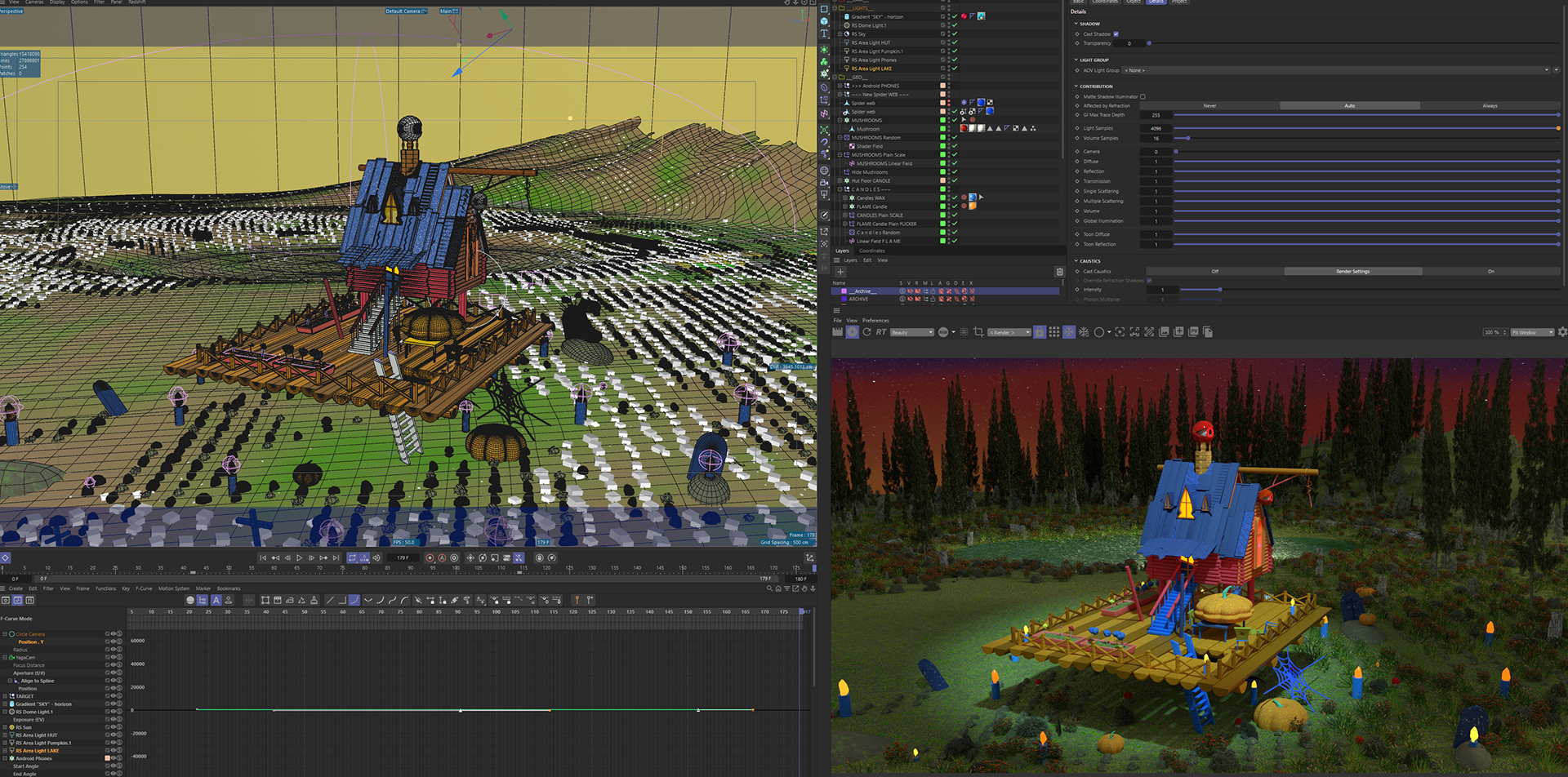The width and height of the screenshot is (1568, 777).
Task: Open the Preferences menu in the Render View
Action: click(x=875, y=320)
